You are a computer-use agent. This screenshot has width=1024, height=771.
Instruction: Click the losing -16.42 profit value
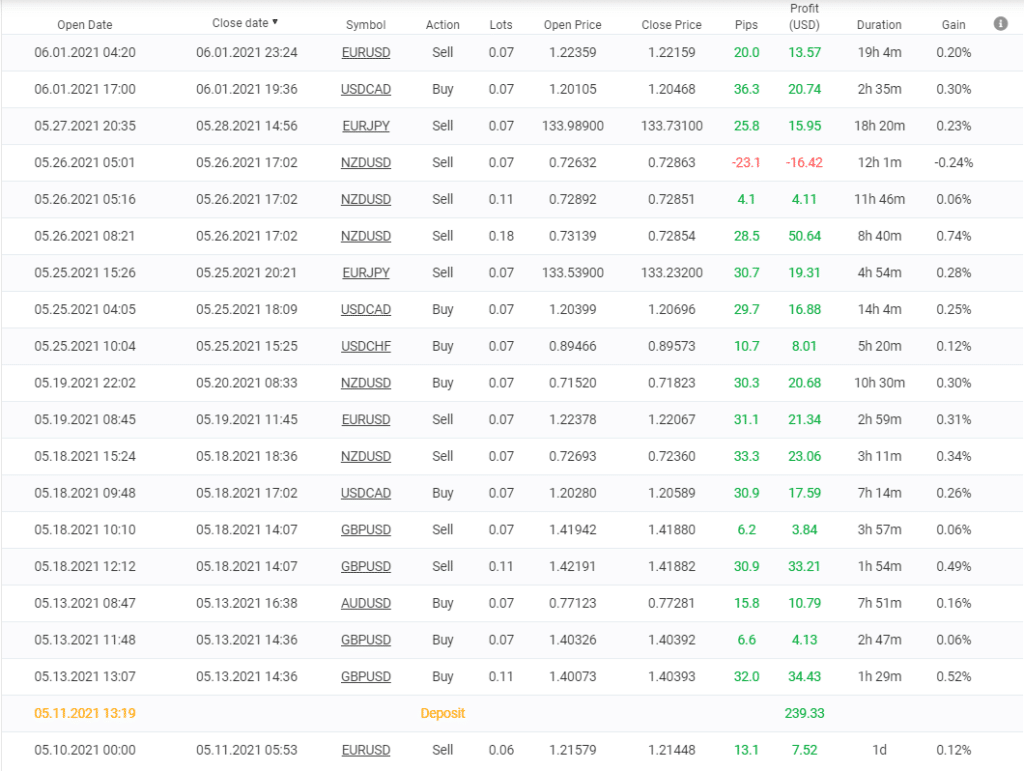[804, 162]
